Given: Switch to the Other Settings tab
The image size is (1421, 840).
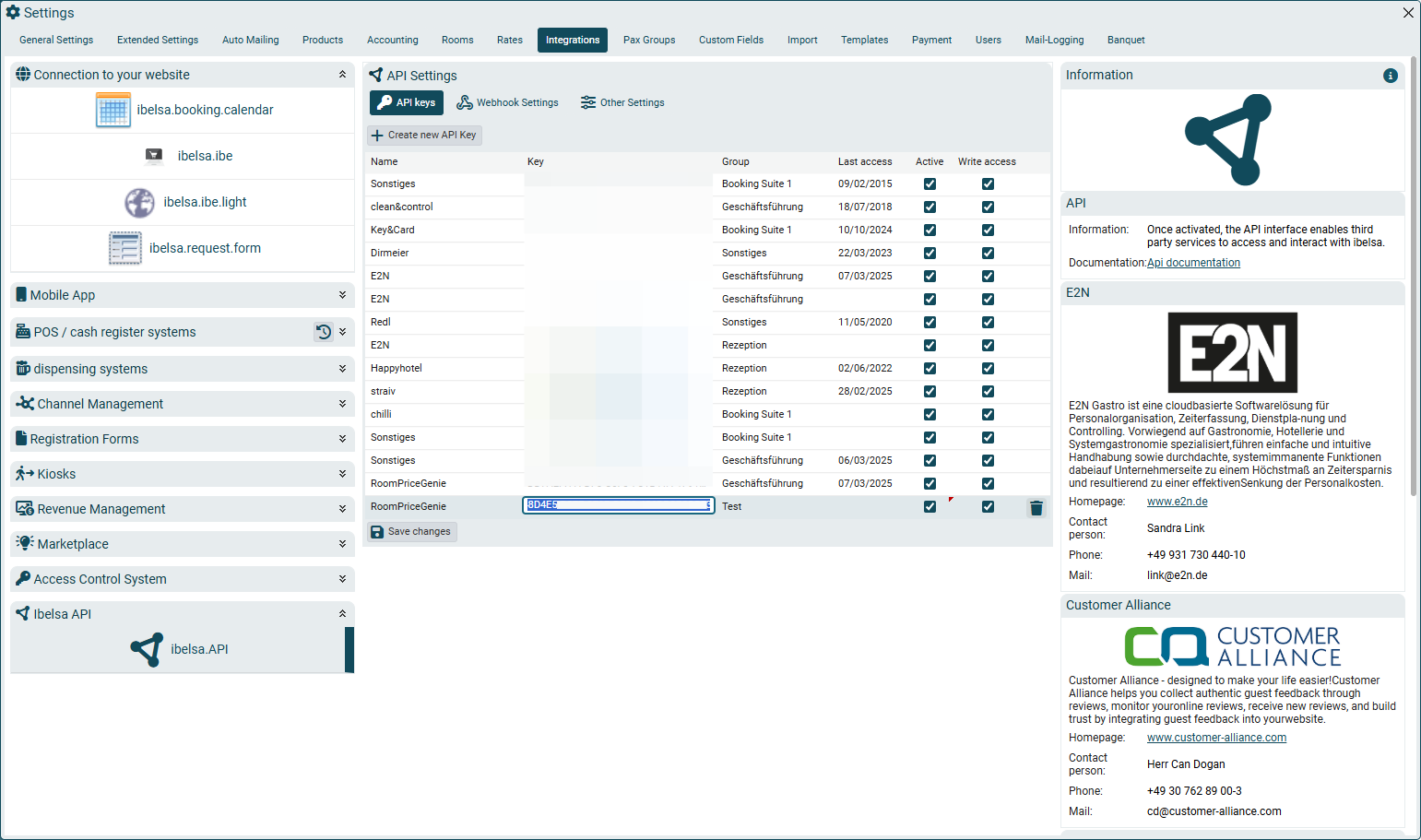Looking at the screenshot, I should coord(622,102).
